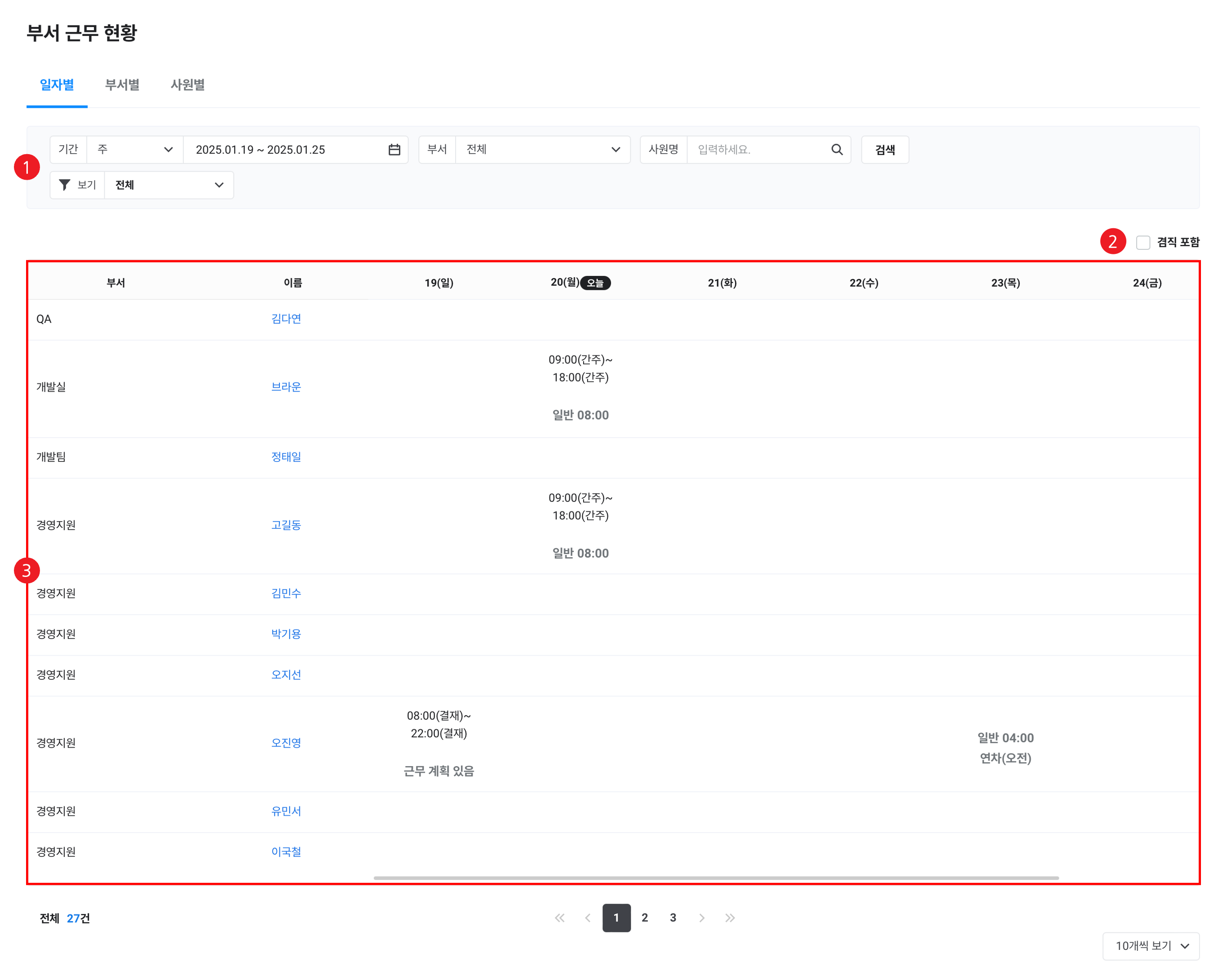Enable the 겸직 포함 checkbox
1227x980 pixels.
point(1143,243)
